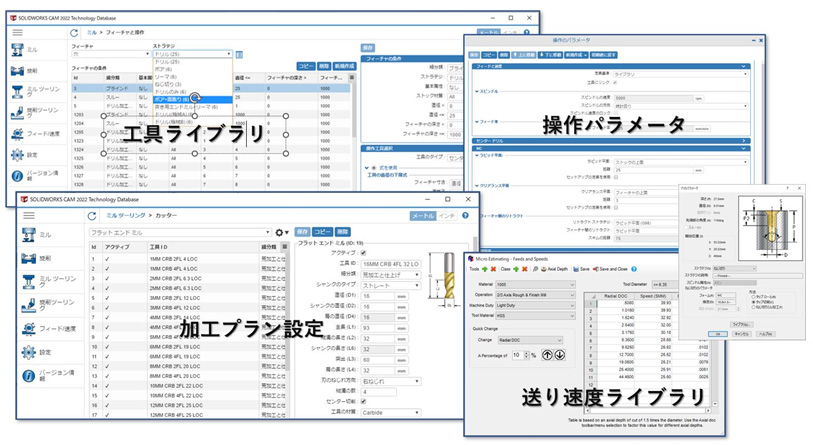Select 旋削ツーリング in the カッター window sidebar

click(49, 305)
